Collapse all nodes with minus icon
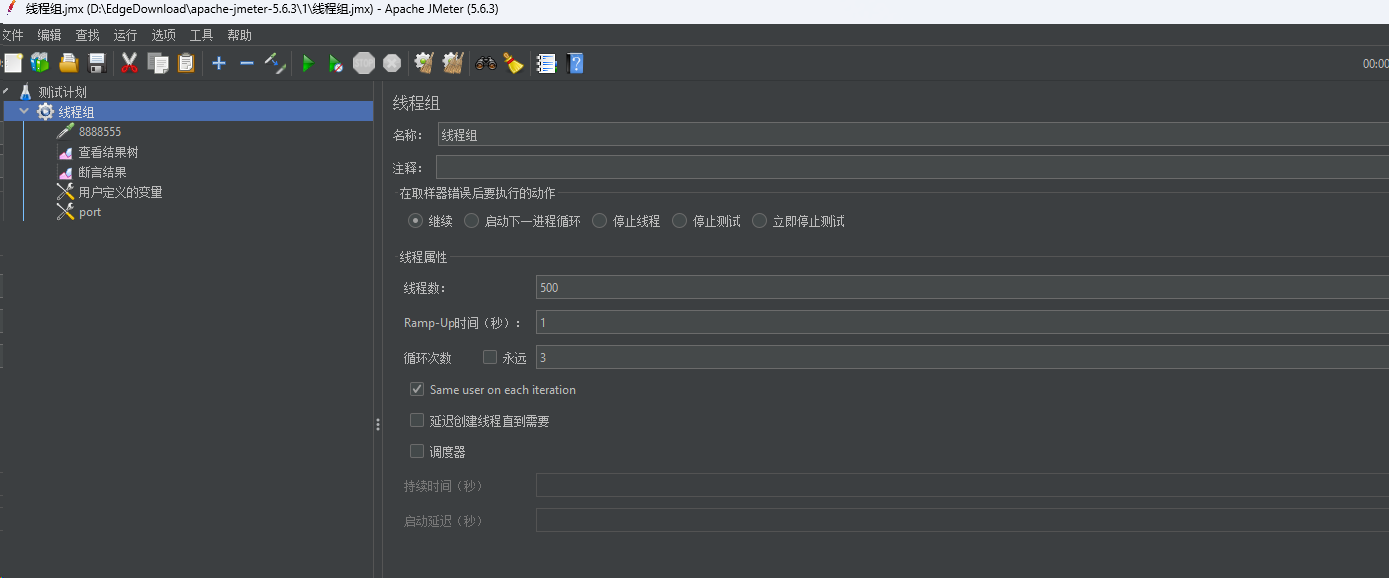The width and height of the screenshot is (1389, 578). [247, 63]
